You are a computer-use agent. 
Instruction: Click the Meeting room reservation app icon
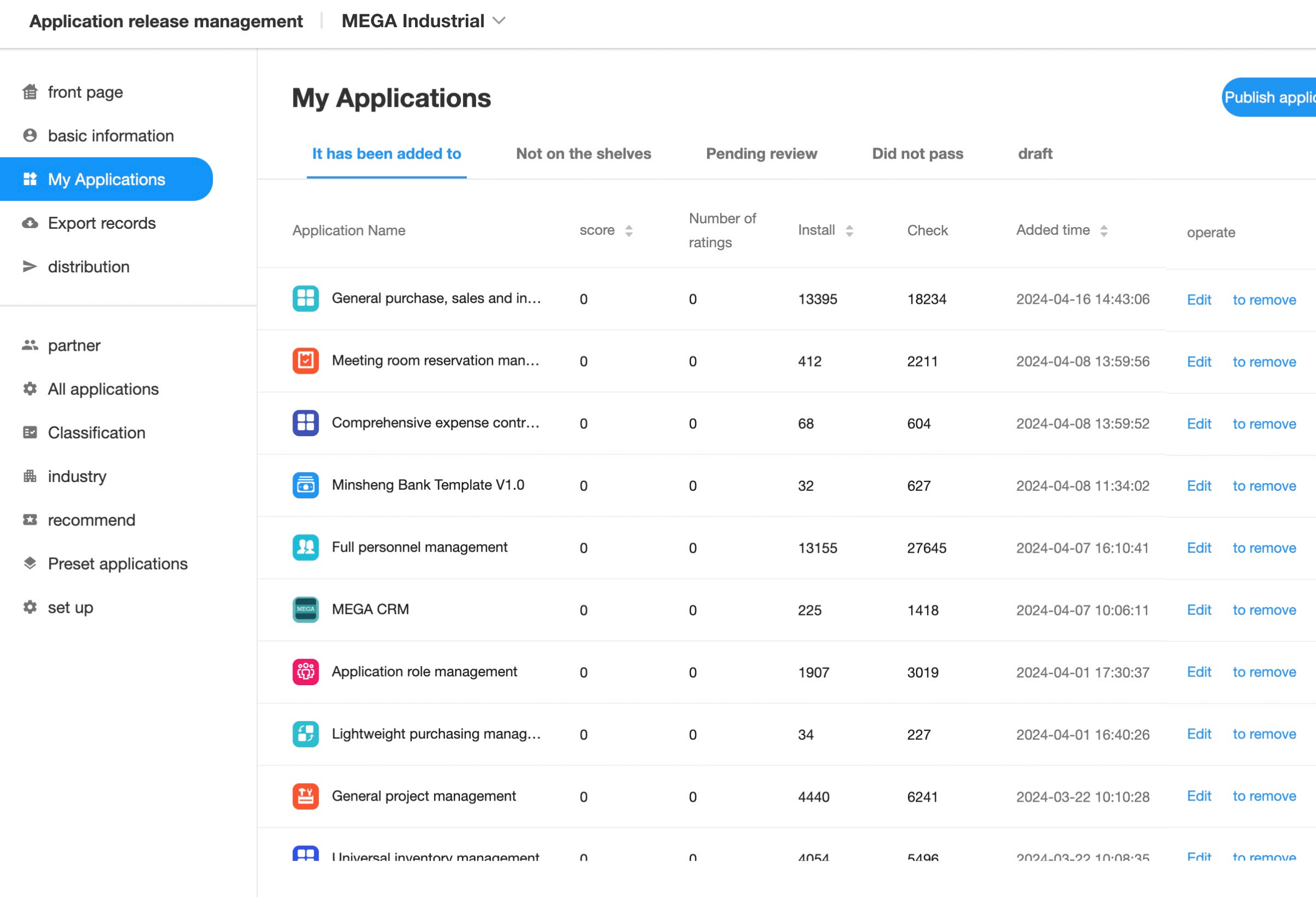305,361
